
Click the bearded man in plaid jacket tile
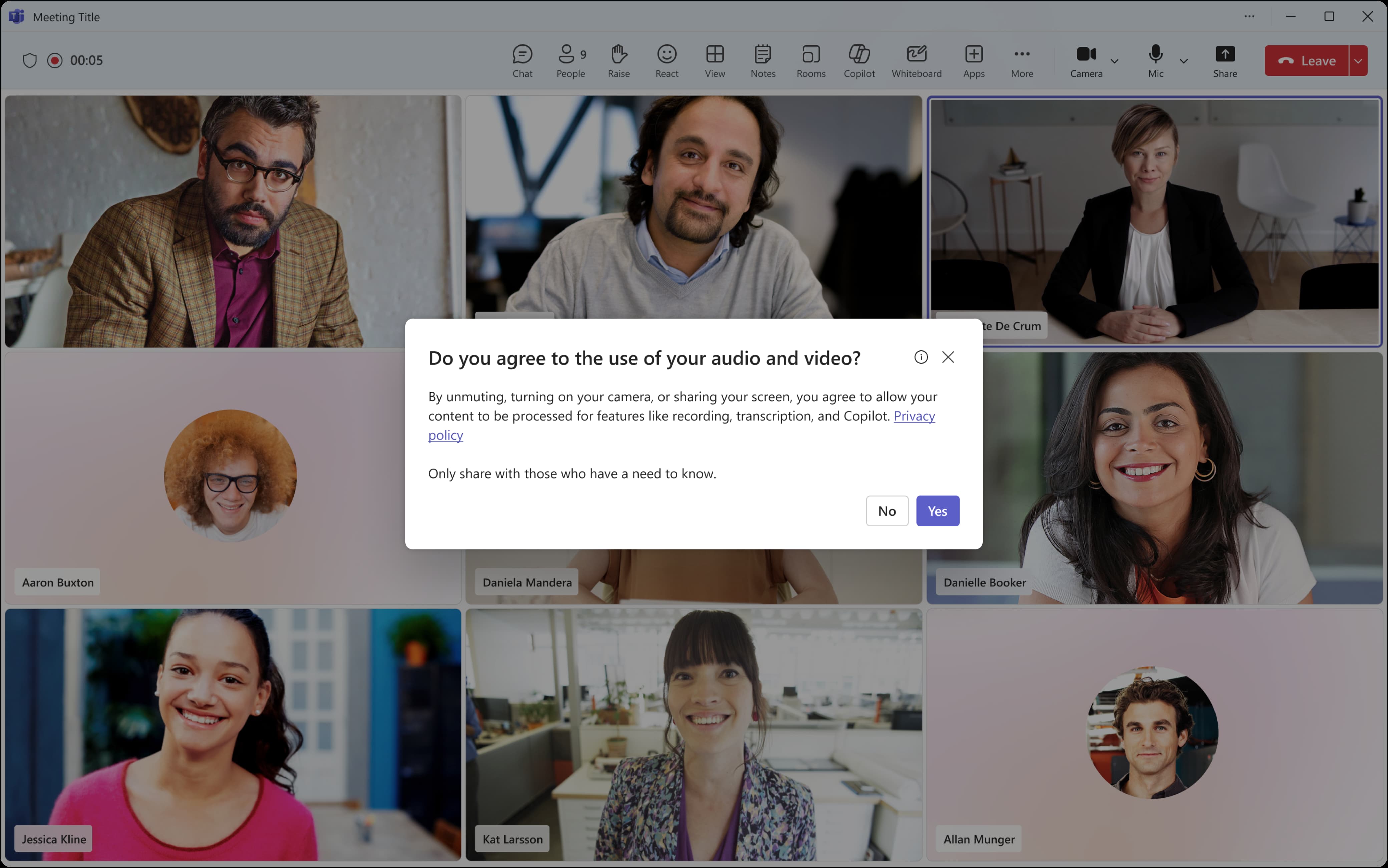tap(233, 221)
